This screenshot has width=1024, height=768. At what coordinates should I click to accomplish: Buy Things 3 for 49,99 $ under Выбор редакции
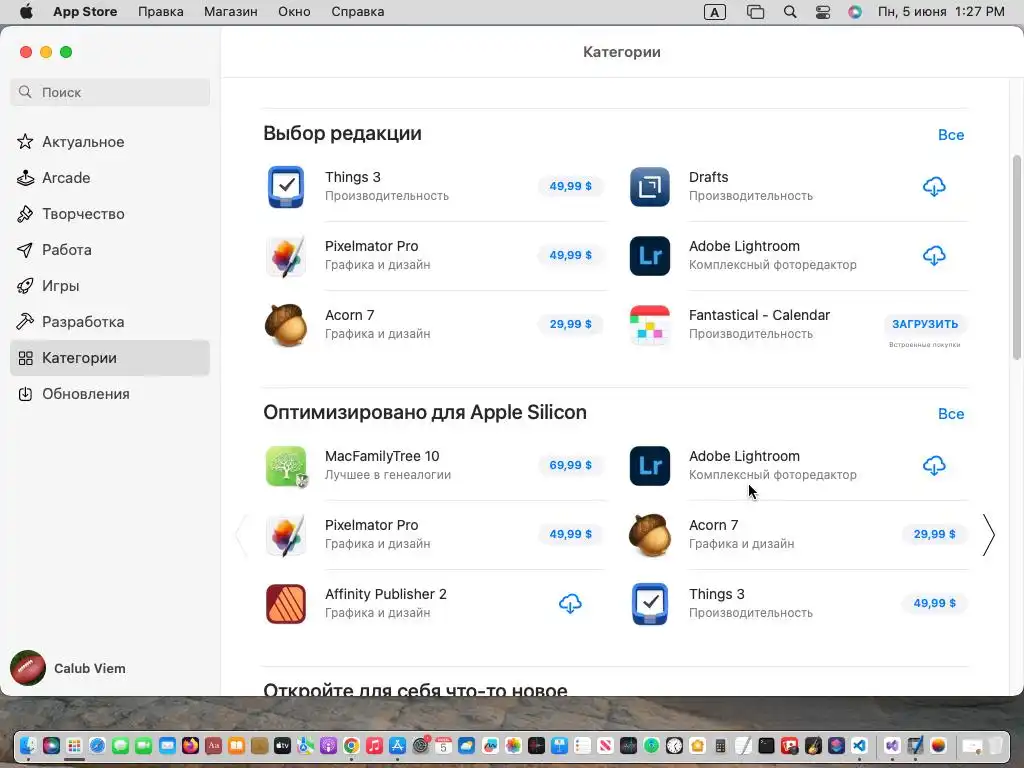coord(570,186)
